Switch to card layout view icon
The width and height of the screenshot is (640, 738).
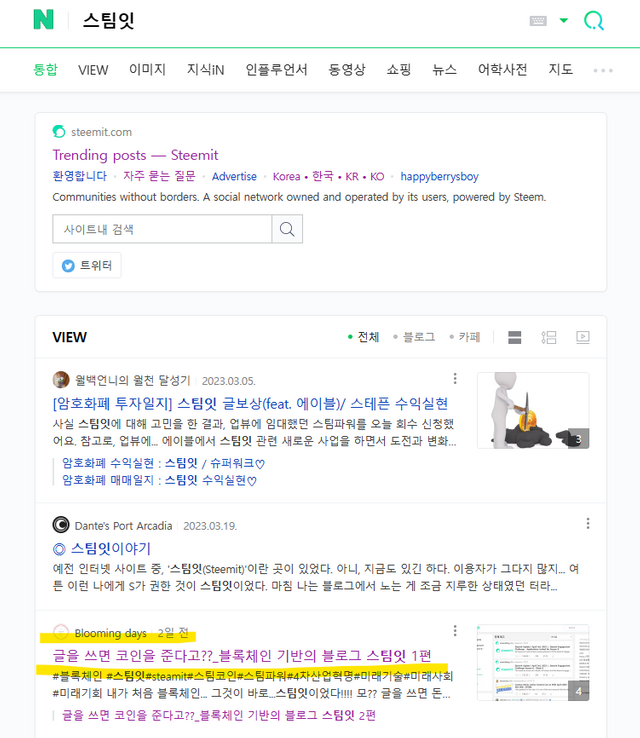click(514, 337)
